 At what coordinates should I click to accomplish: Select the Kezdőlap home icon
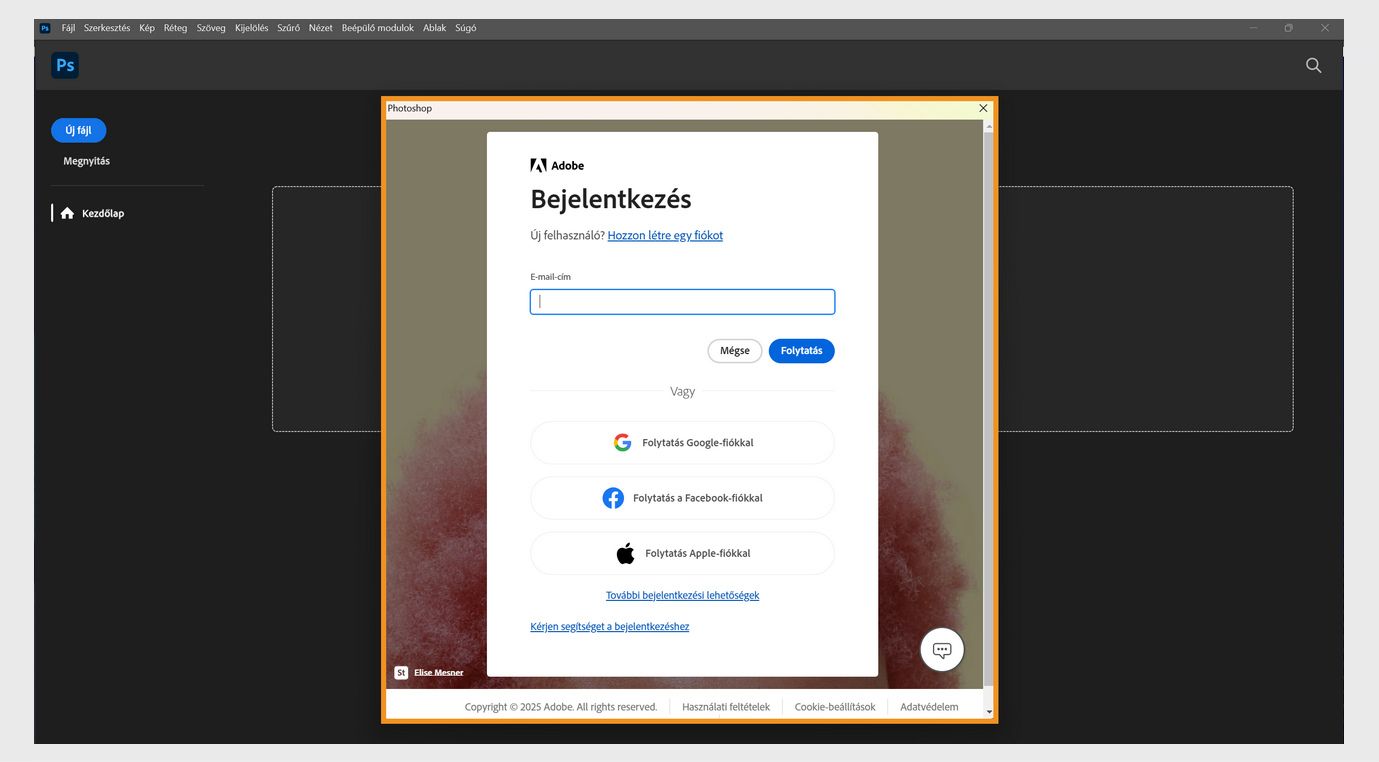pos(66,212)
